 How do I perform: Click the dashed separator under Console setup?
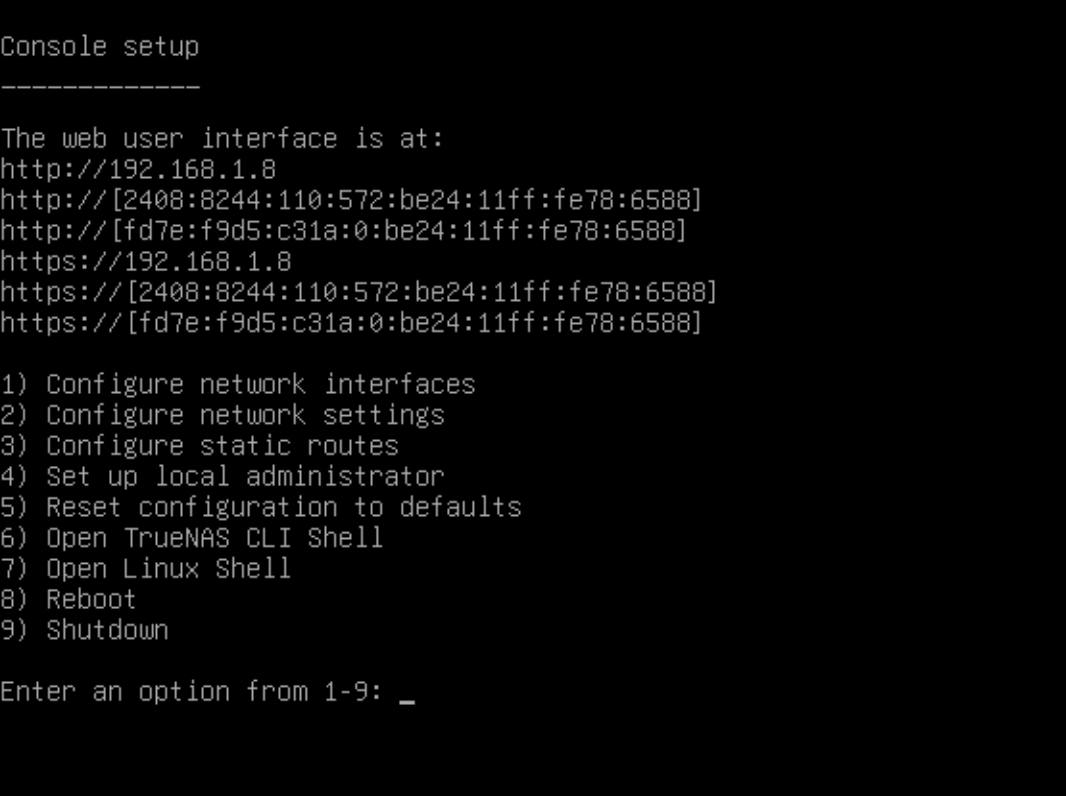100,87
